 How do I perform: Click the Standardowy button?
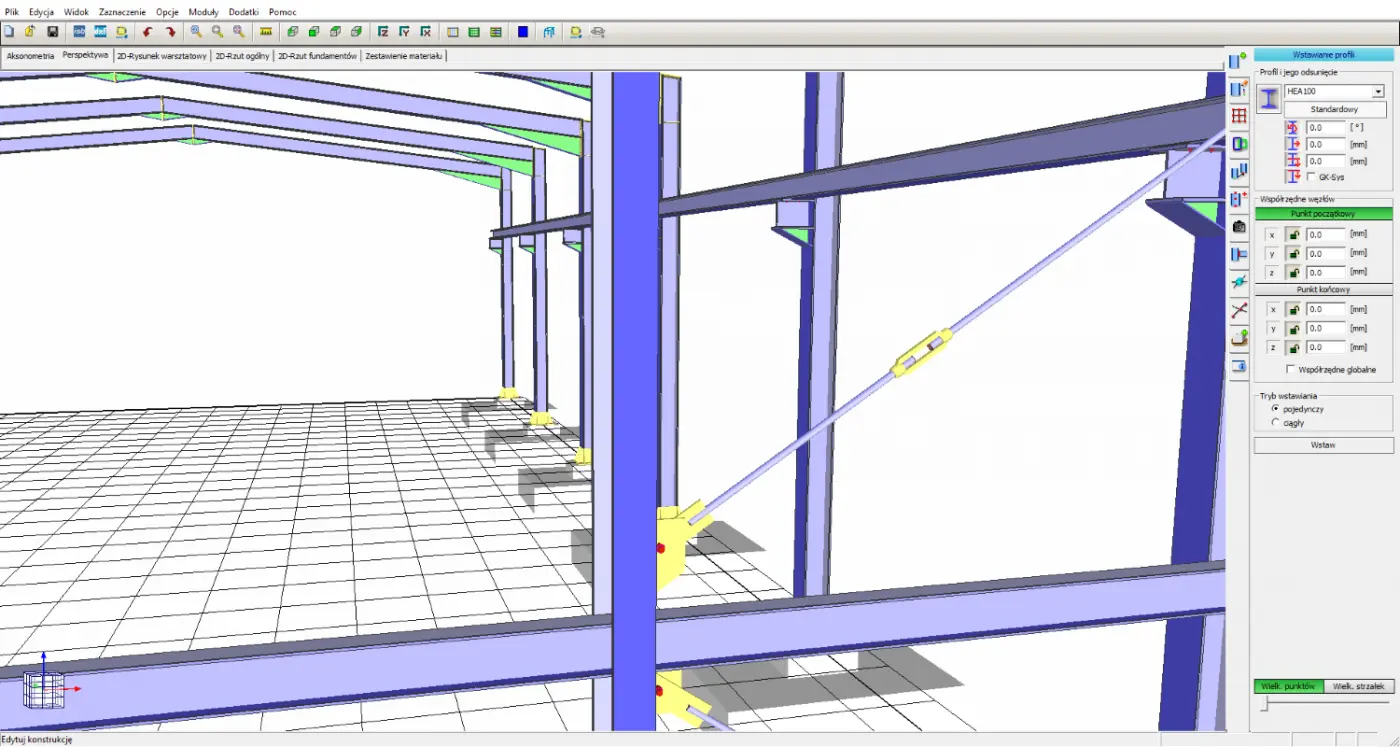[x=1333, y=109]
